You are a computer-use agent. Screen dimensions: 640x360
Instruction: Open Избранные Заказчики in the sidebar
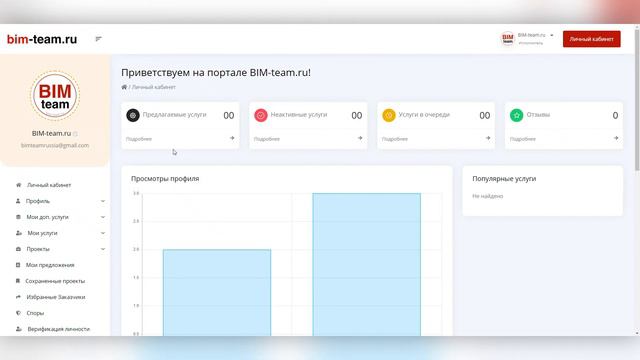[x=56, y=297]
